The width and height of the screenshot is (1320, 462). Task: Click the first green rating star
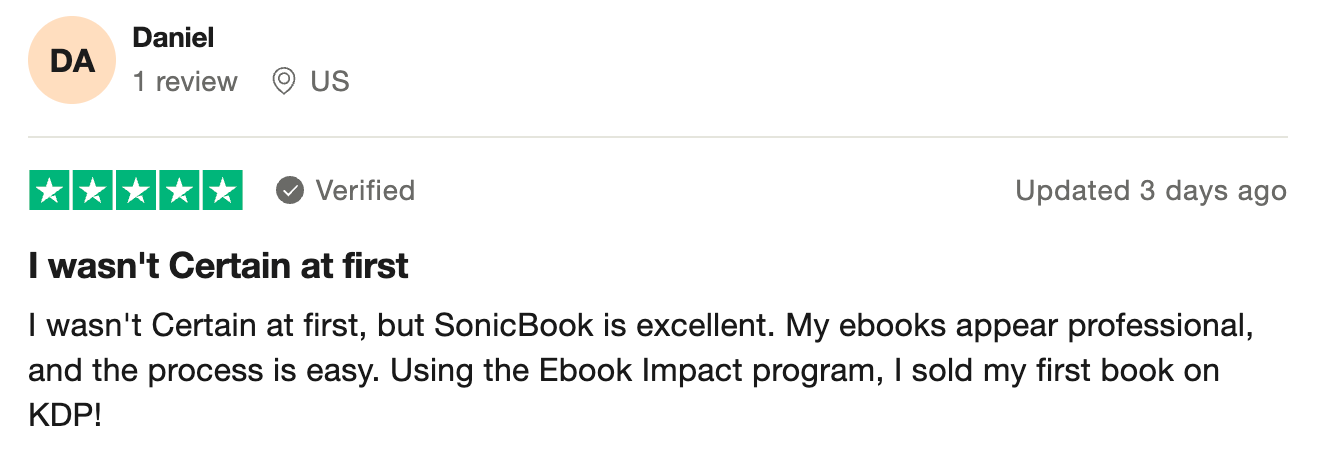click(x=50, y=190)
